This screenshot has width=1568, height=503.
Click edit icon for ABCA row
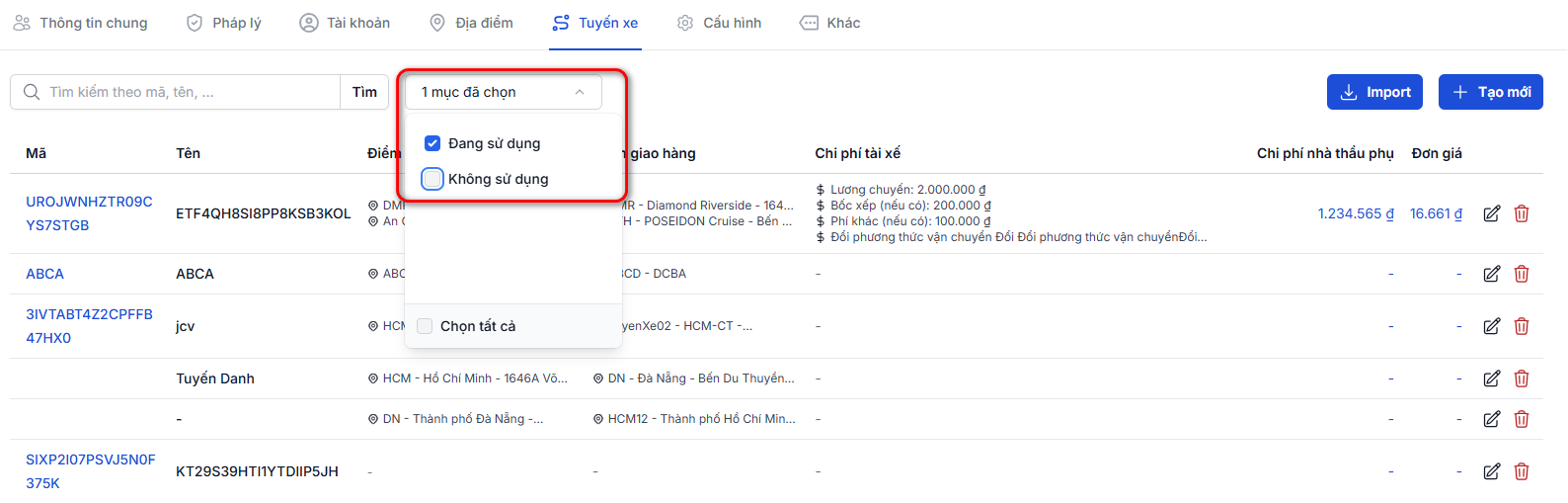click(1492, 274)
